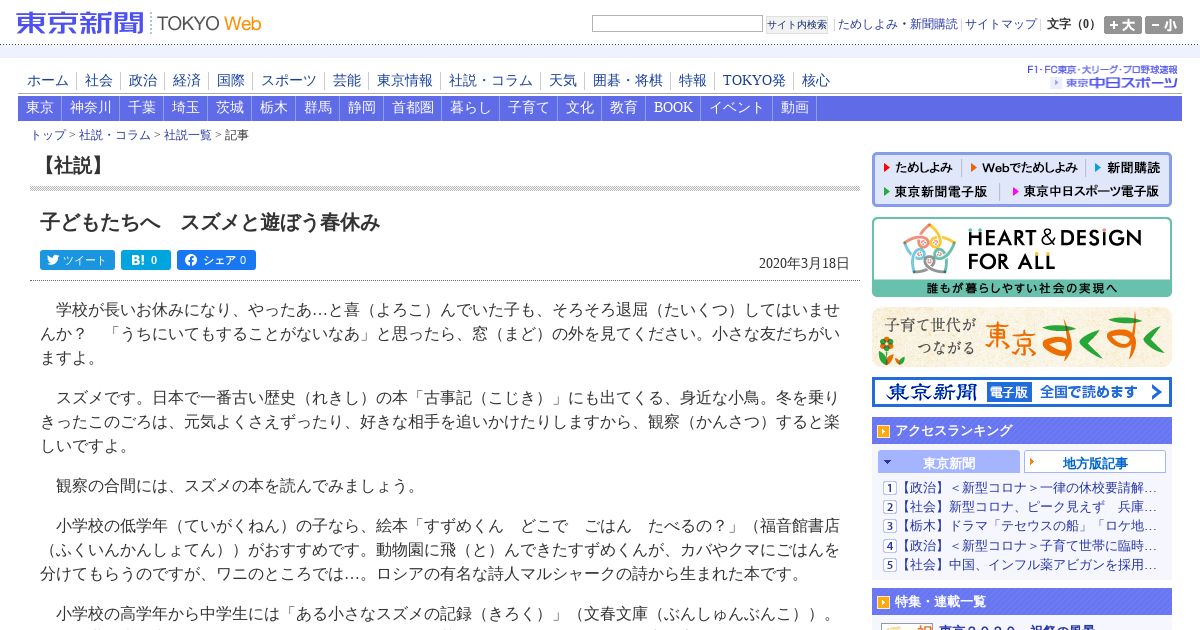Image resolution: width=1200 pixels, height=630 pixels.
Task: Go to 社説・コラム in the breadcrumb
Action: (115, 135)
